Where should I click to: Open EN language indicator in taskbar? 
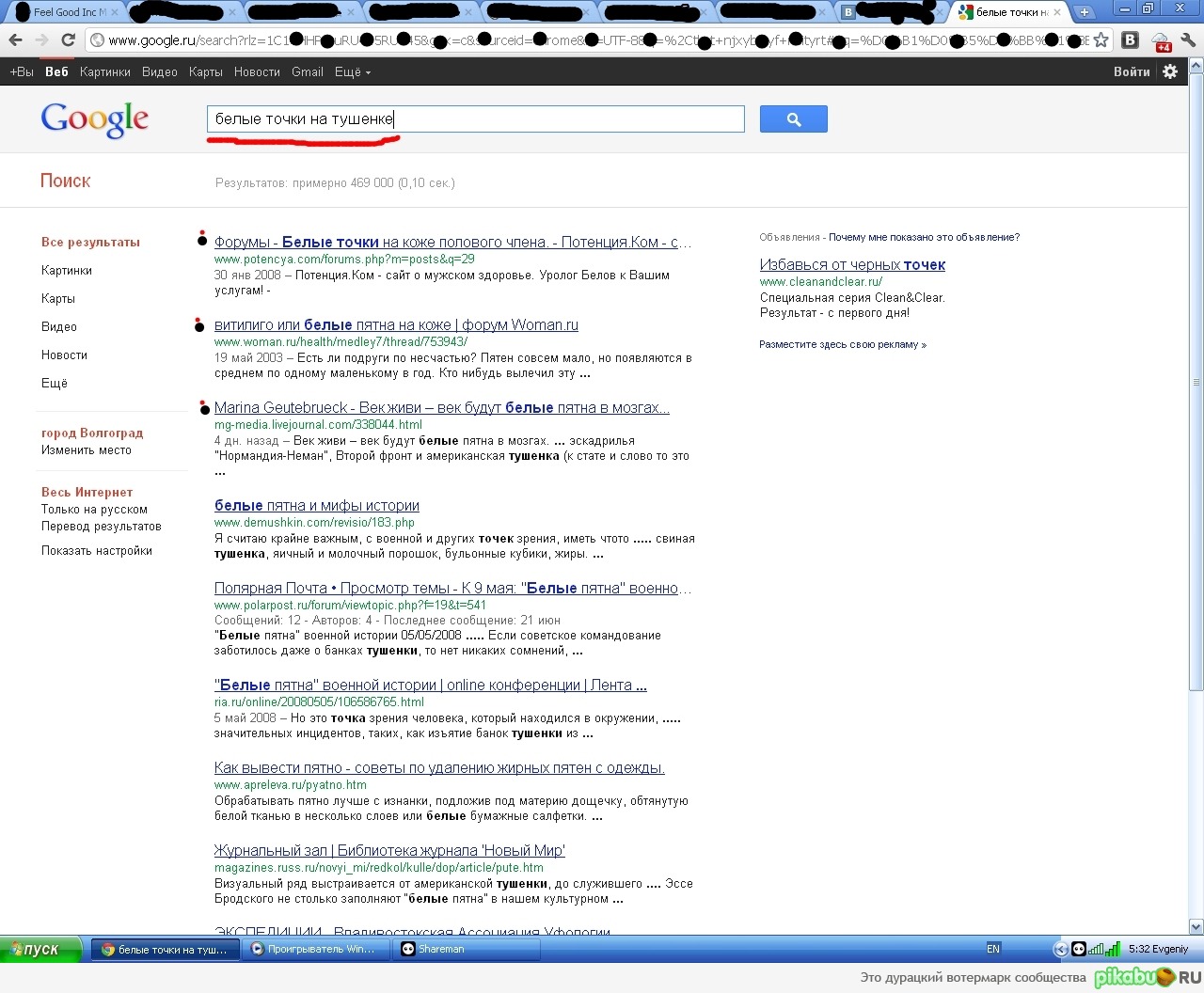(993, 949)
